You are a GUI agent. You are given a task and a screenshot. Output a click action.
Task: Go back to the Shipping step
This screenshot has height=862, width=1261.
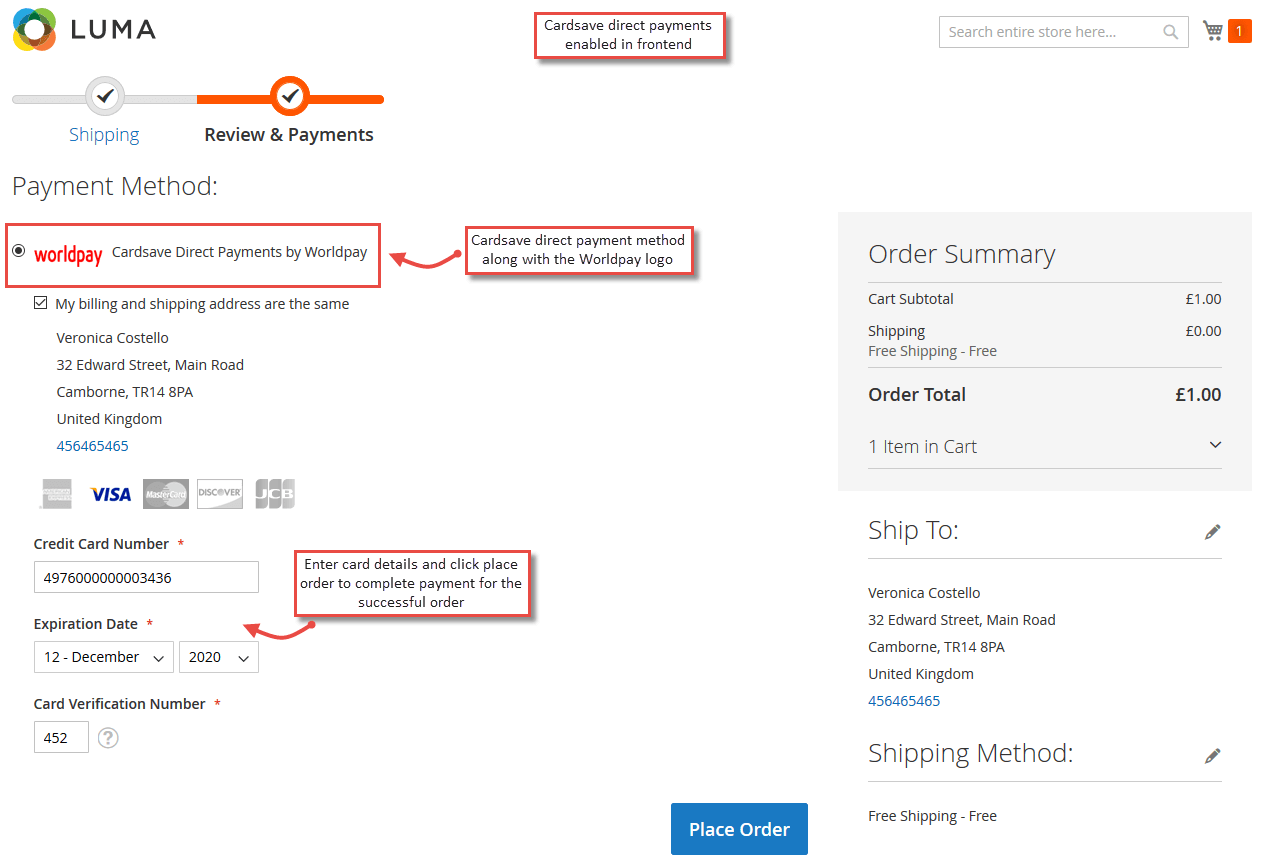[104, 134]
